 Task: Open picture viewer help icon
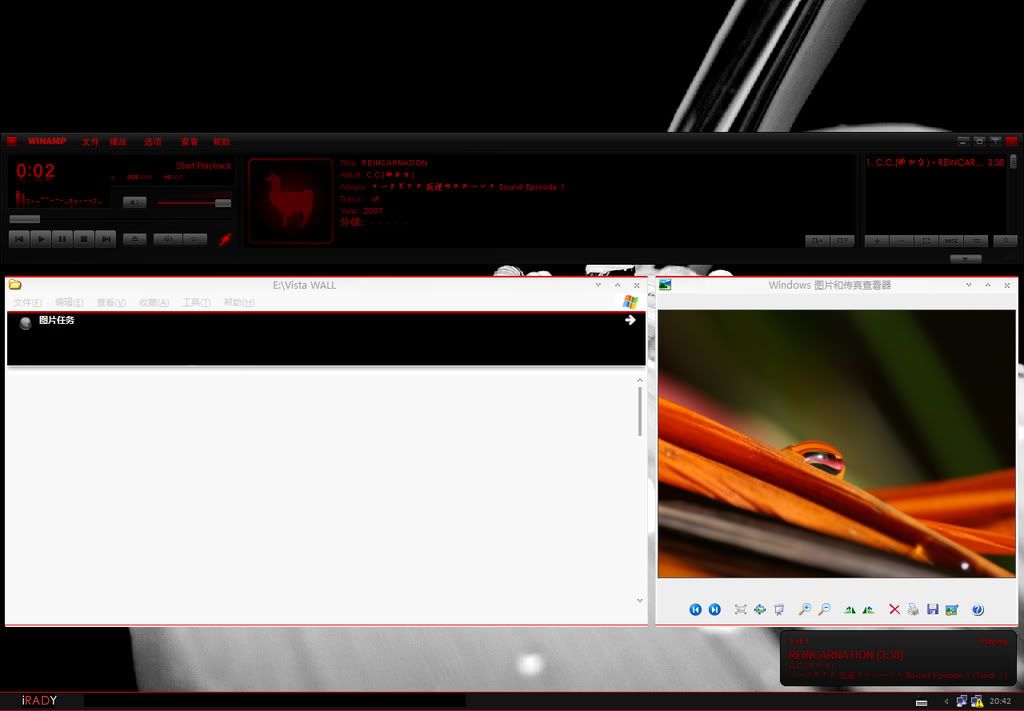978,610
